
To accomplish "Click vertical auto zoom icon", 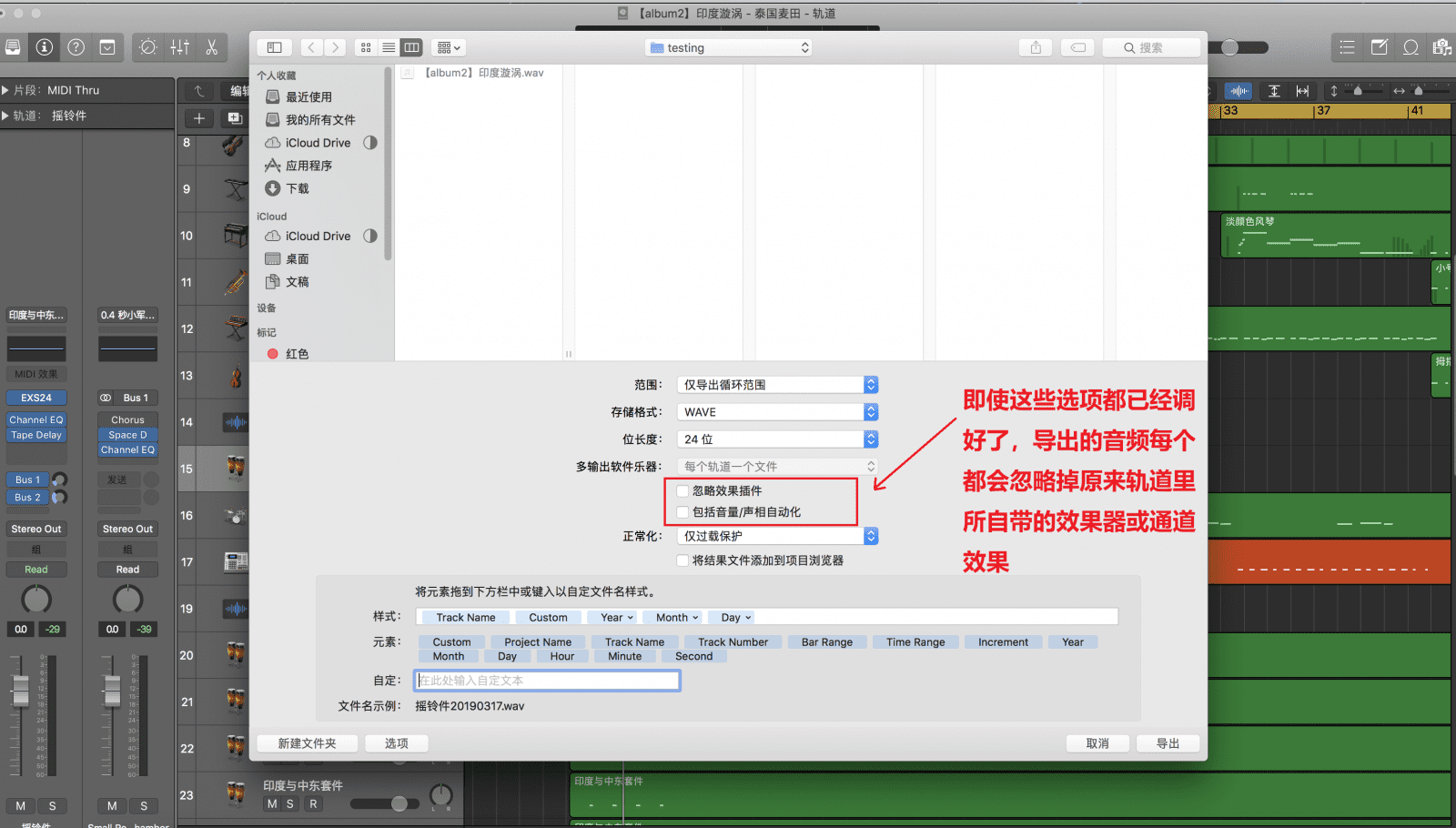I will (1274, 91).
